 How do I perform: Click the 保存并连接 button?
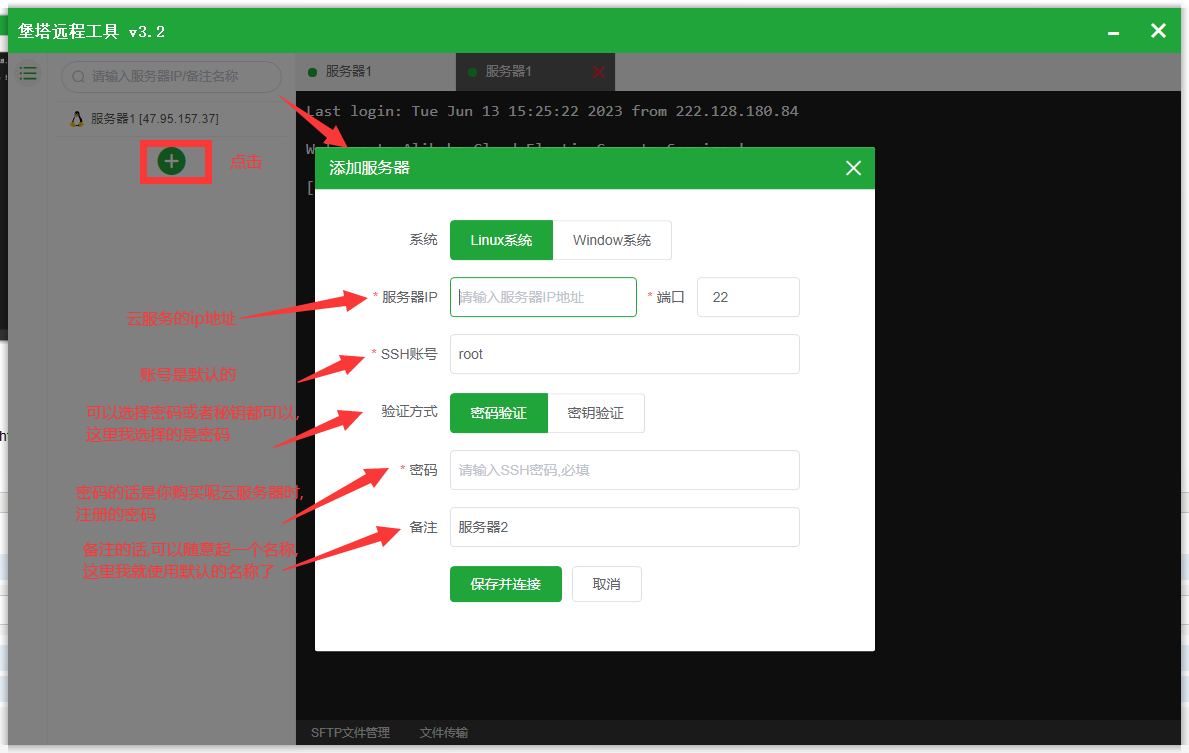coord(506,584)
